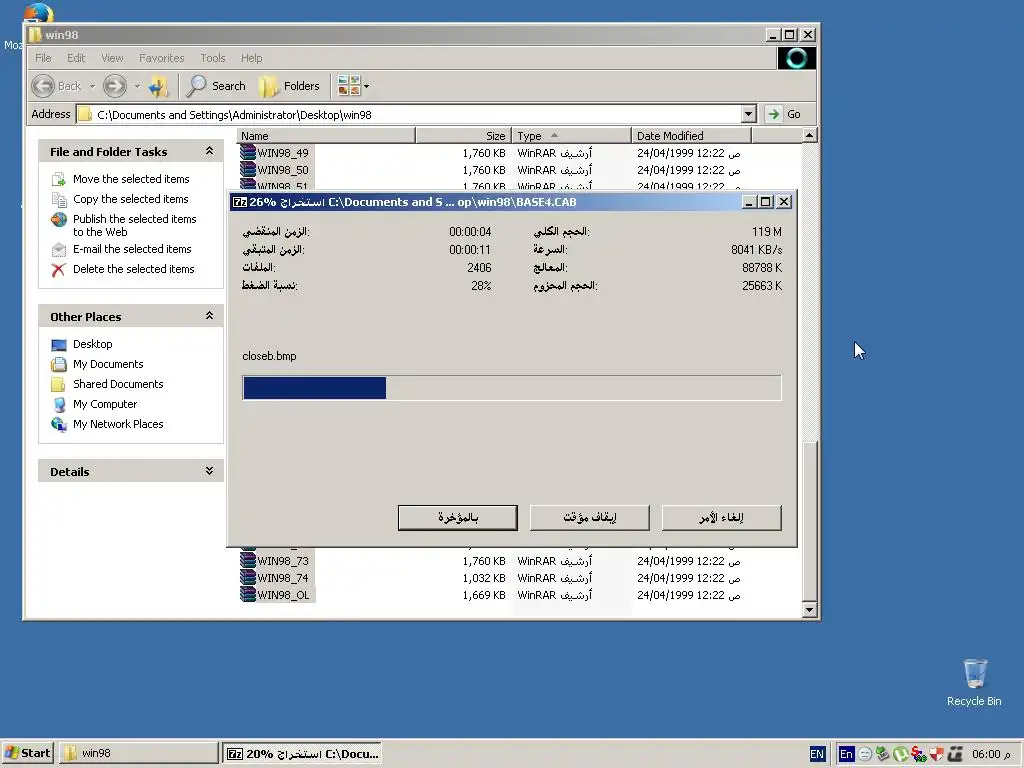Select the WIN98_49 archive file
Viewport: 1024px width, 768px height.
pos(282,153)
